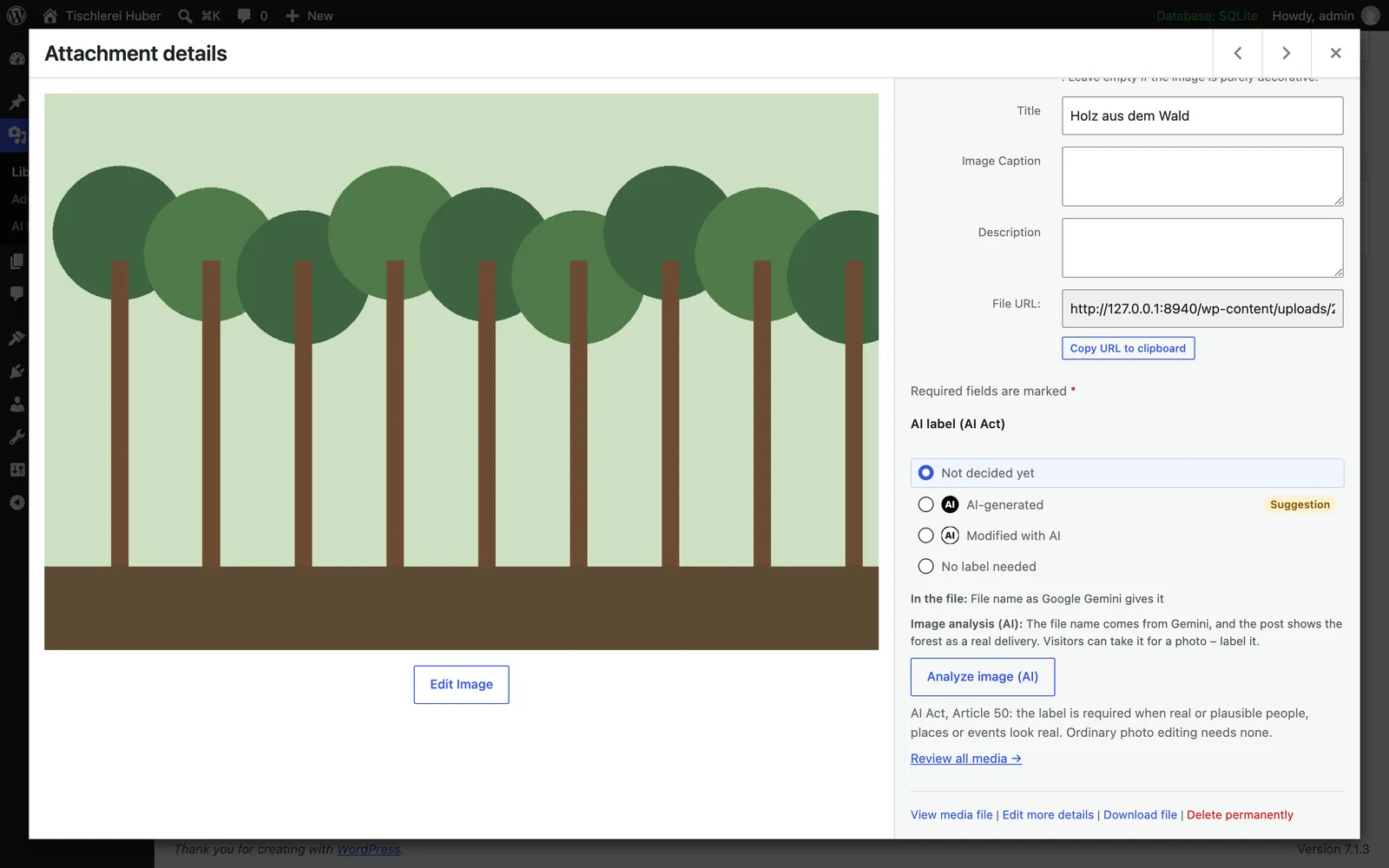Screen dimensions: 1389x868
Task: Open comments bubble in admin bar
Action: coord(253,16)
